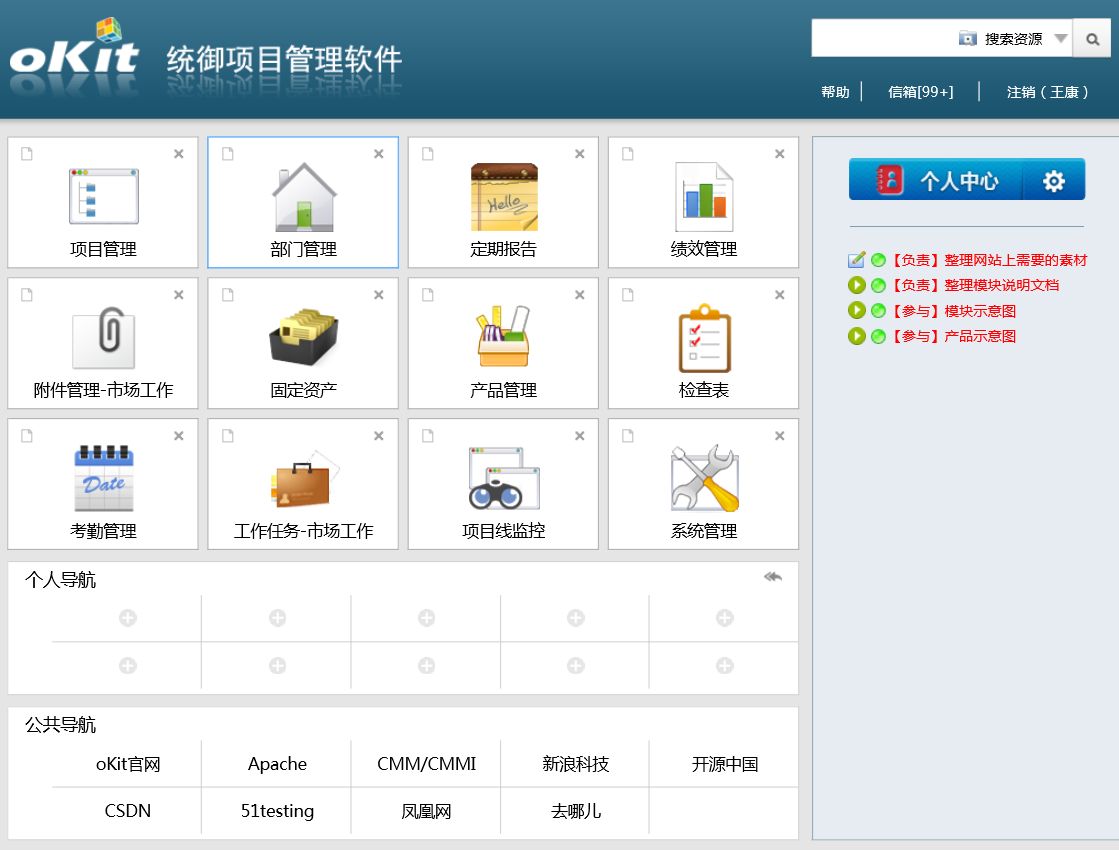The image size is (1119, 850).
Task: Open the 产品管理 supplies box icon
Action: point(504,336)
